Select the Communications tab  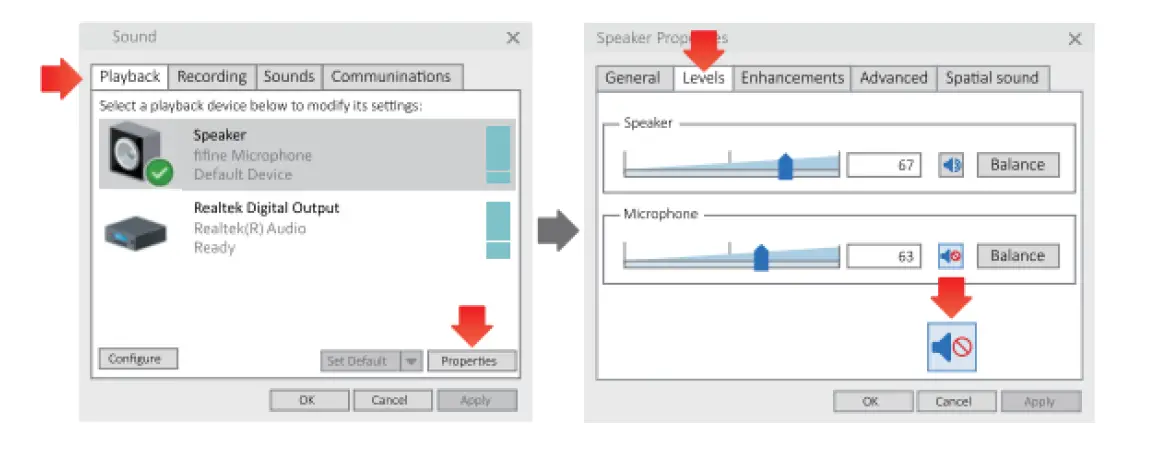point(391,77)
